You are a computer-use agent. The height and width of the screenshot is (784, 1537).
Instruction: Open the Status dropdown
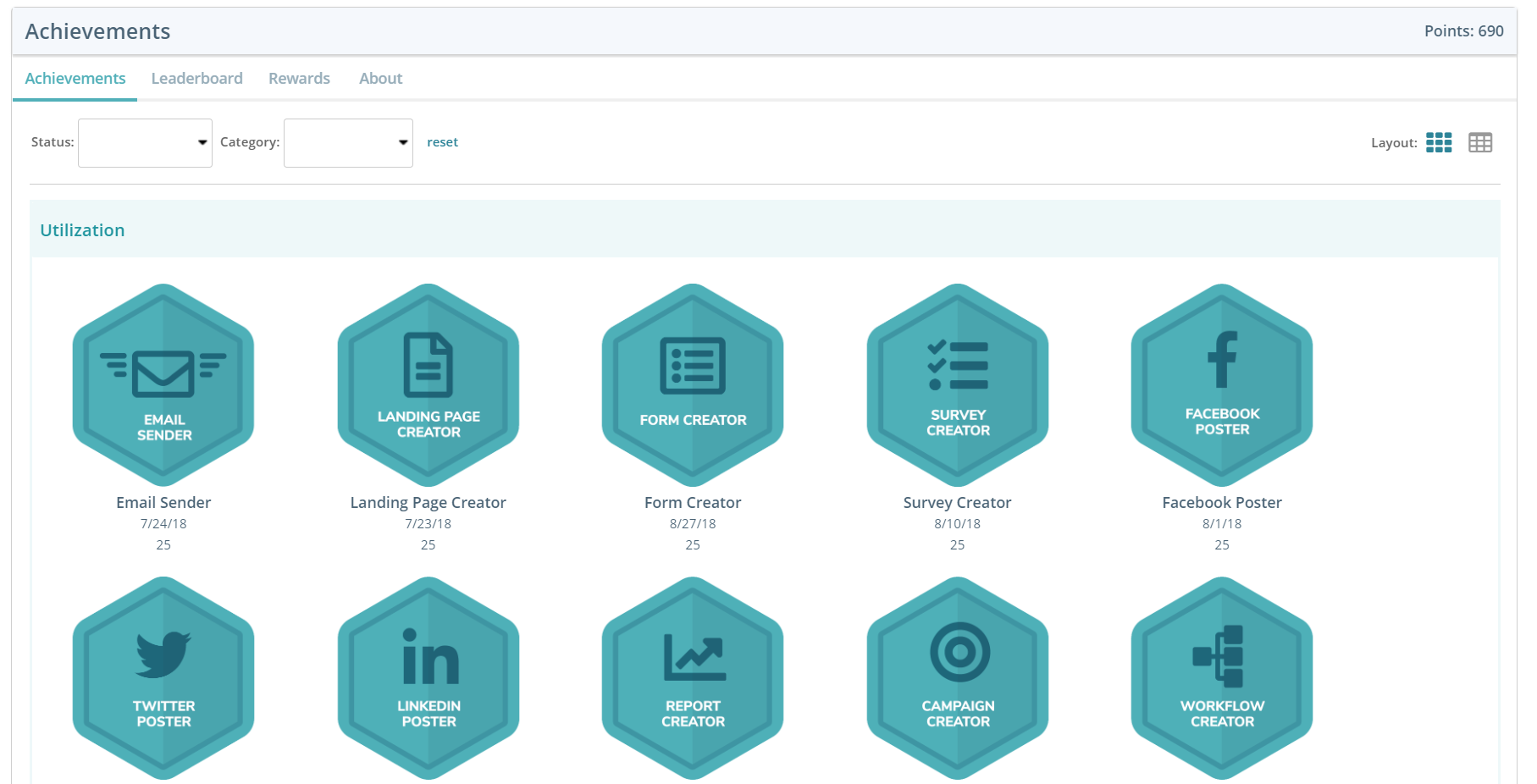click(x=145, y=142)
